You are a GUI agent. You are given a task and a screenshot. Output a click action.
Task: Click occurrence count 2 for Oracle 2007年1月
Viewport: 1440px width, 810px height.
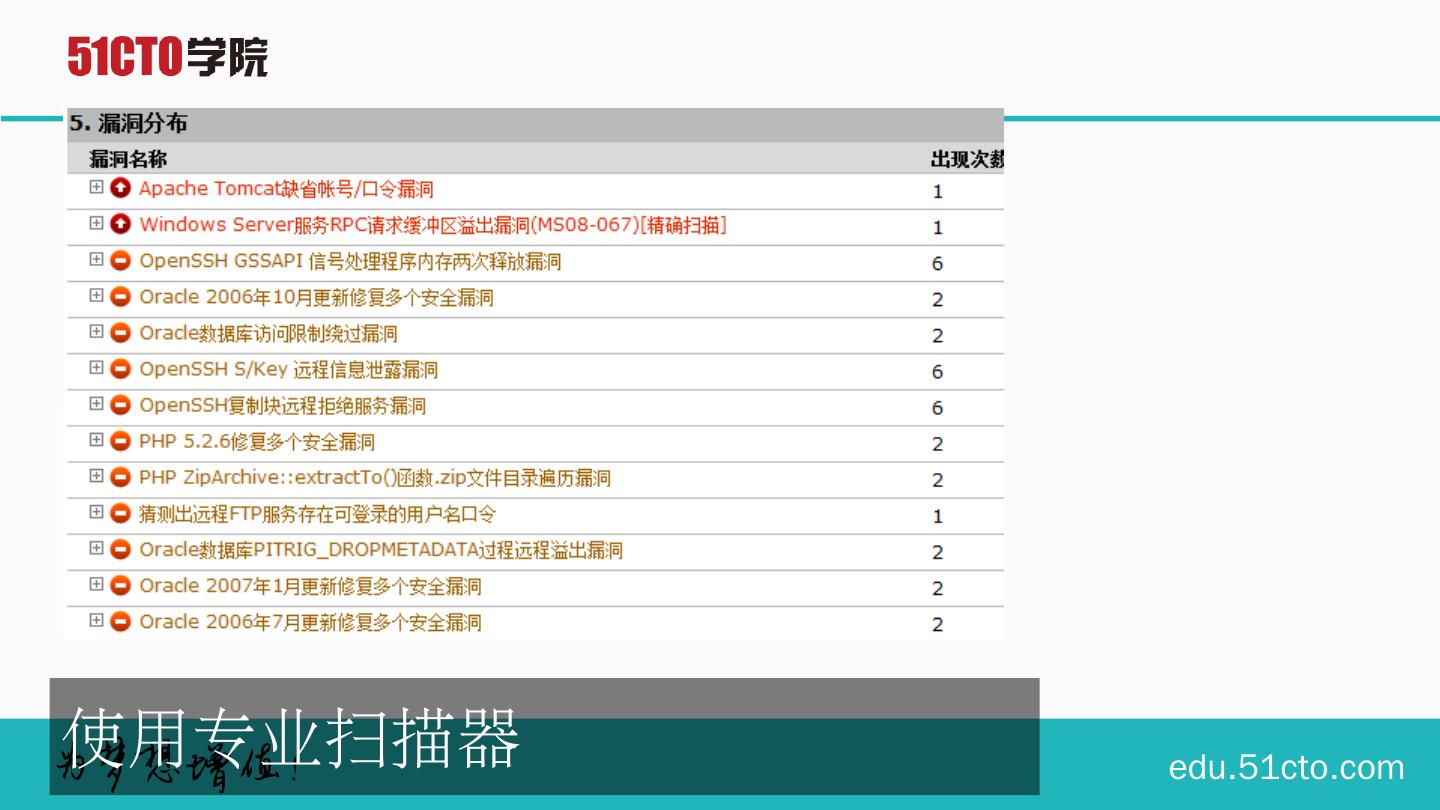(938, 588)
